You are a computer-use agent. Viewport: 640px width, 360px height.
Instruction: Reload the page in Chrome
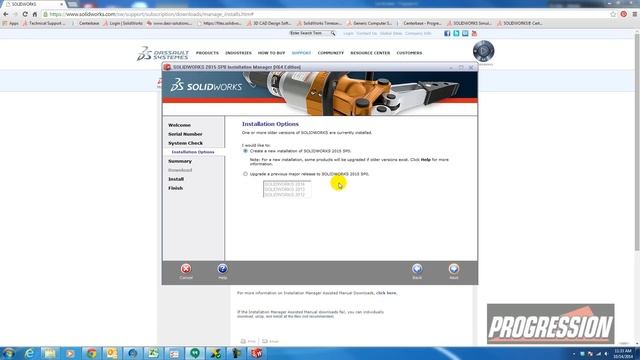[25, 14]
